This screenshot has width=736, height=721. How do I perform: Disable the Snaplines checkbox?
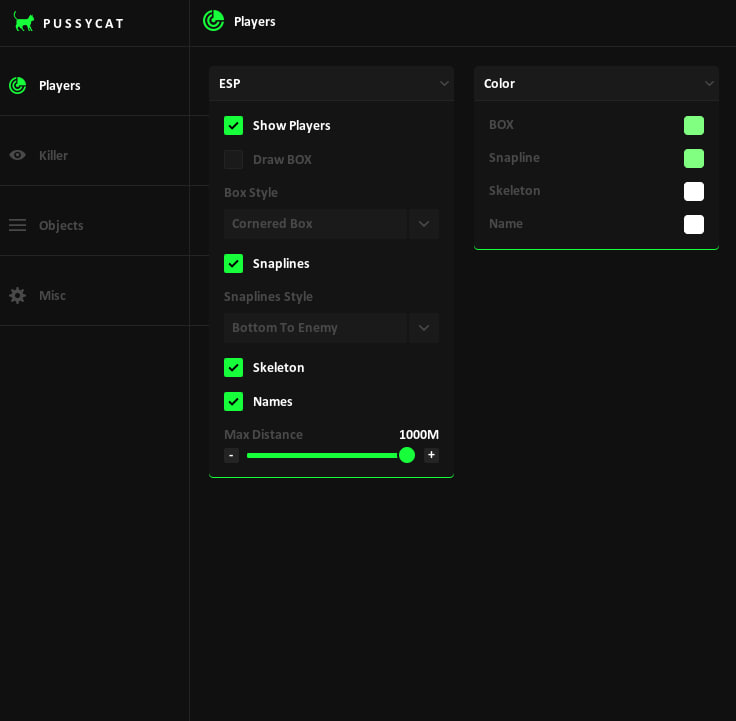(x=233, y=263)
